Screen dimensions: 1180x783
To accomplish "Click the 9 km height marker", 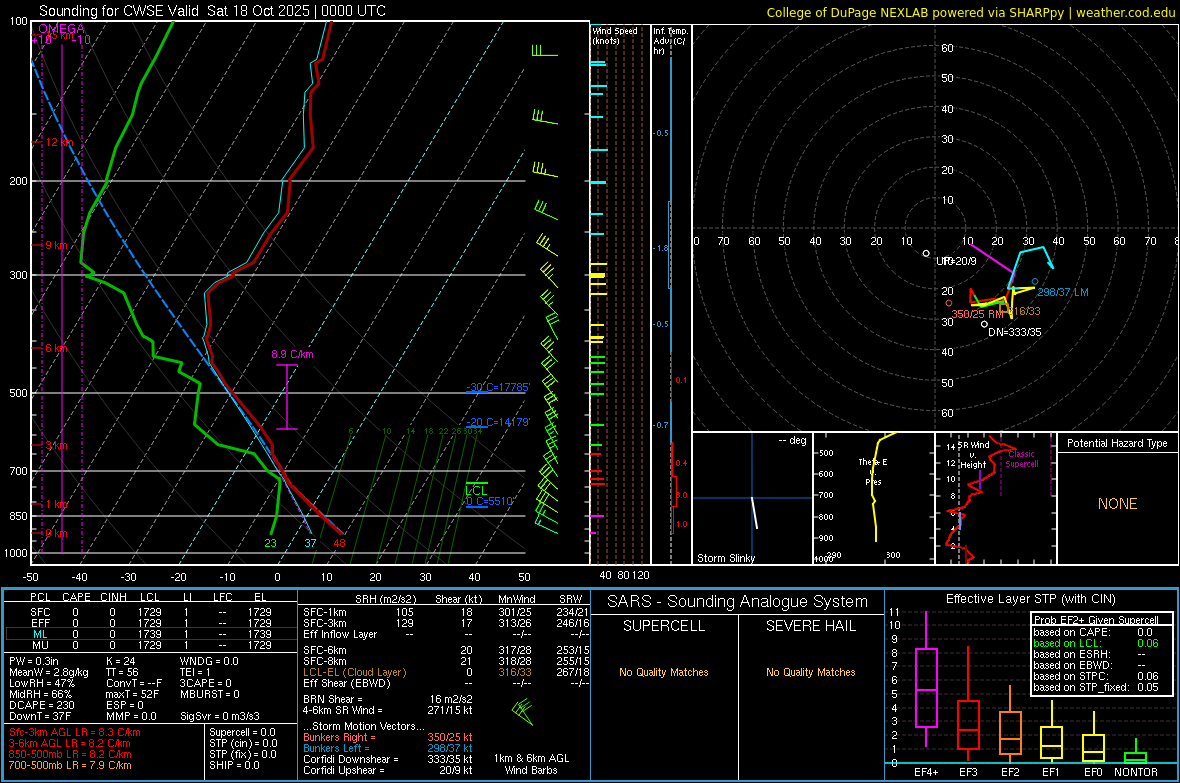I will [56, 245].
